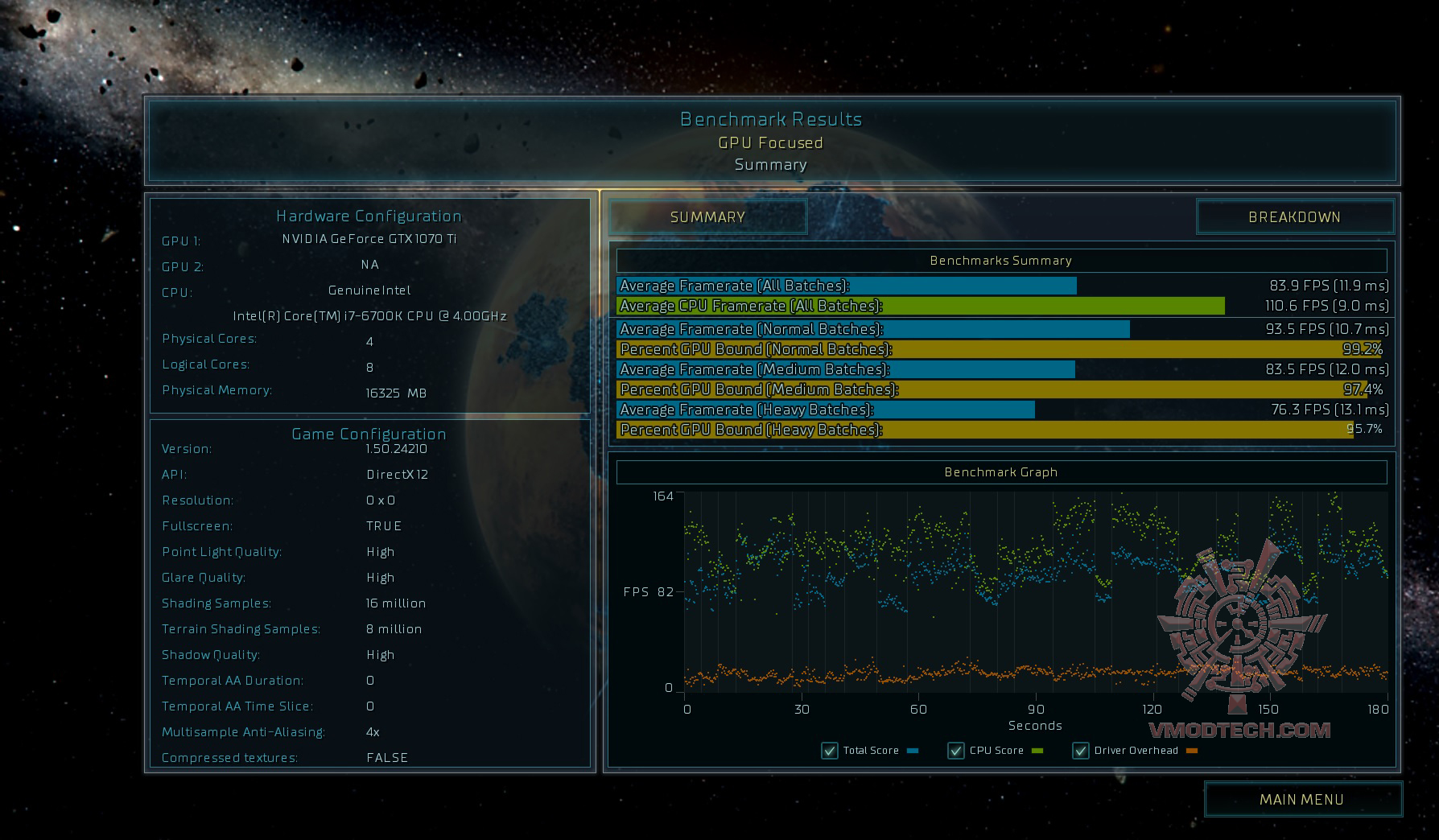Click the Compressed textures "FALSE" value
This screenshot has width=1439, height=840.
pos(387,758)
